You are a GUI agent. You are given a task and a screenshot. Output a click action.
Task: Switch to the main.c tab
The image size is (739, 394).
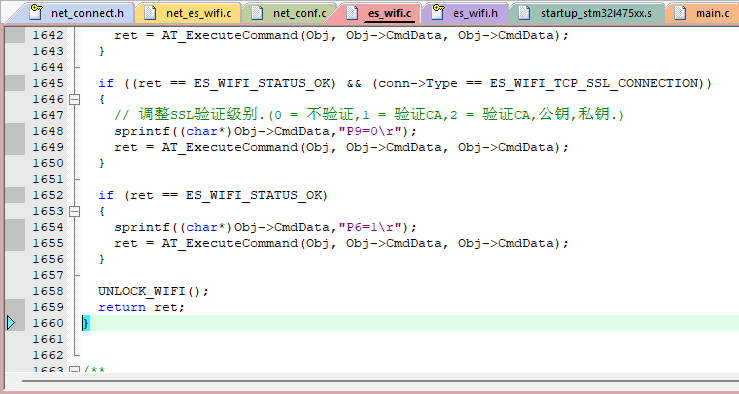pyautogui.click(x=702, y=13)
